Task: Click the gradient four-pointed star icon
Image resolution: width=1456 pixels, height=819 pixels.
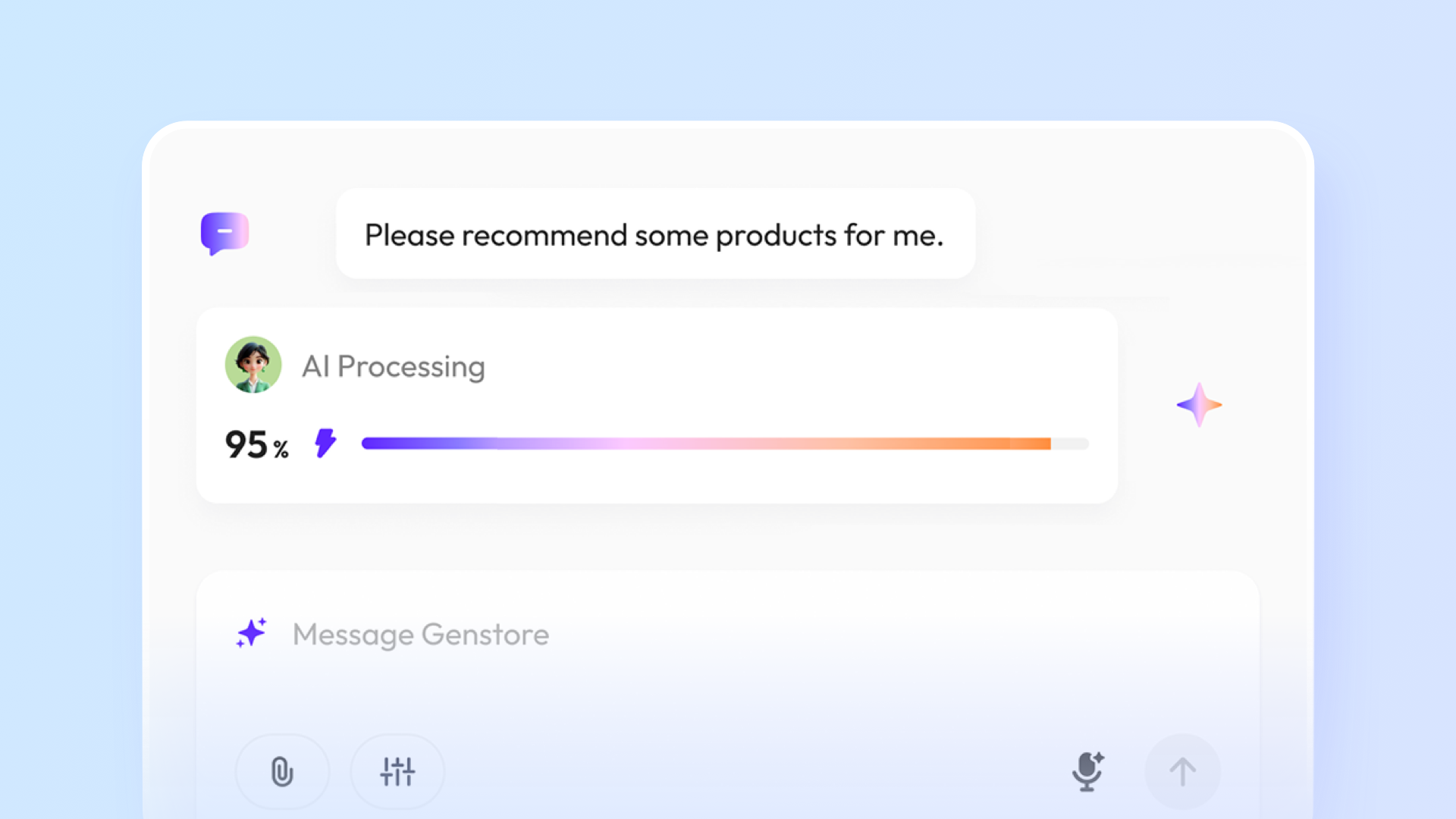Action: pos(1199,405)
